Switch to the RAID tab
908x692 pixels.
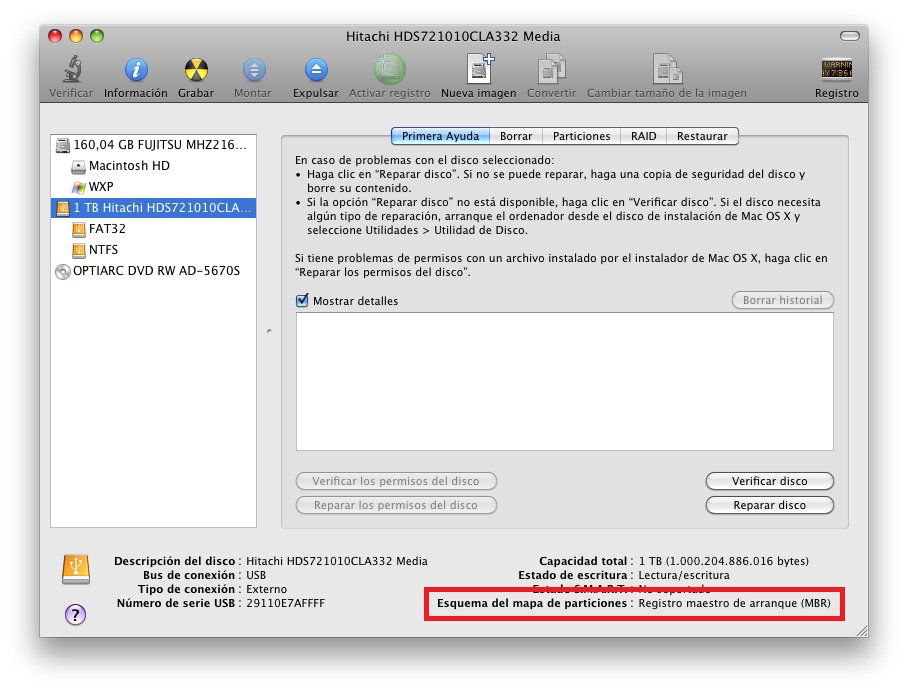[643, 136]
